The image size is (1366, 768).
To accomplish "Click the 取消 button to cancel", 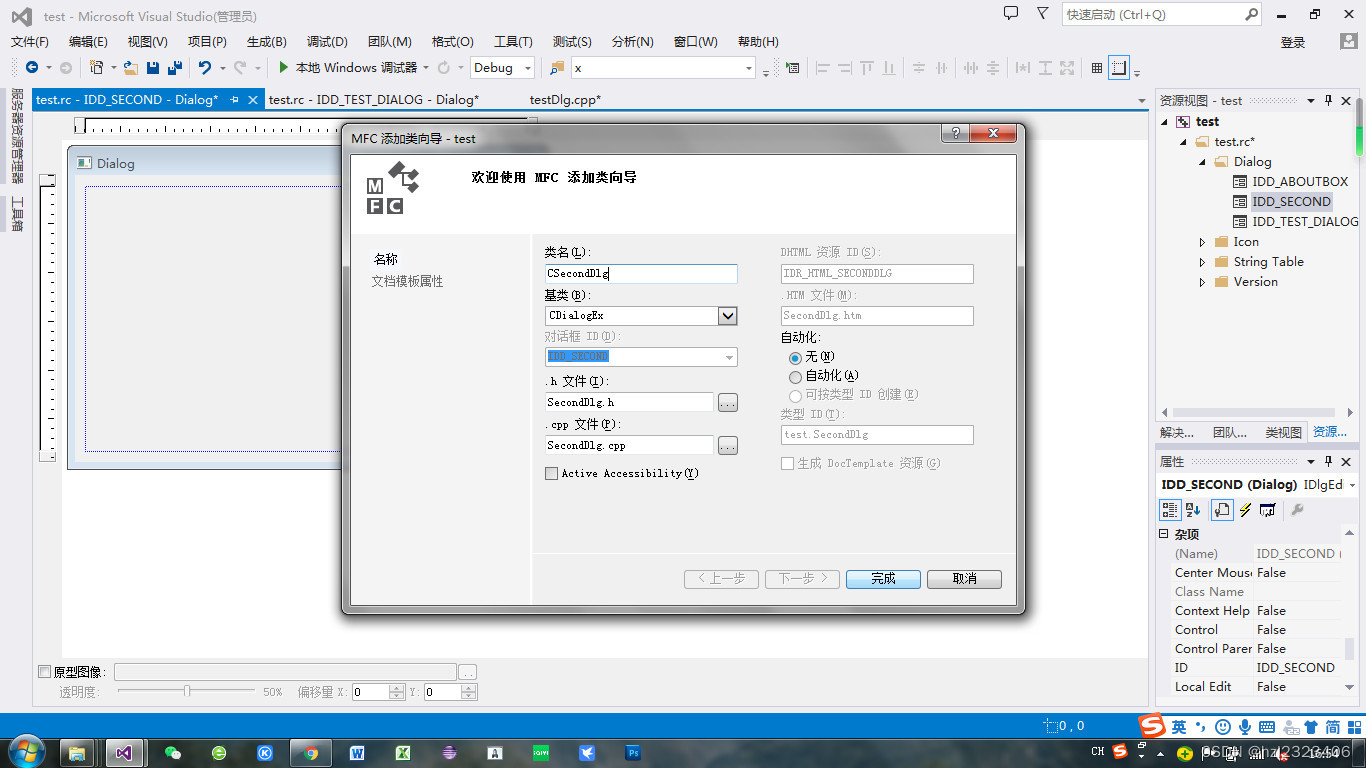I will coord(963,578).
